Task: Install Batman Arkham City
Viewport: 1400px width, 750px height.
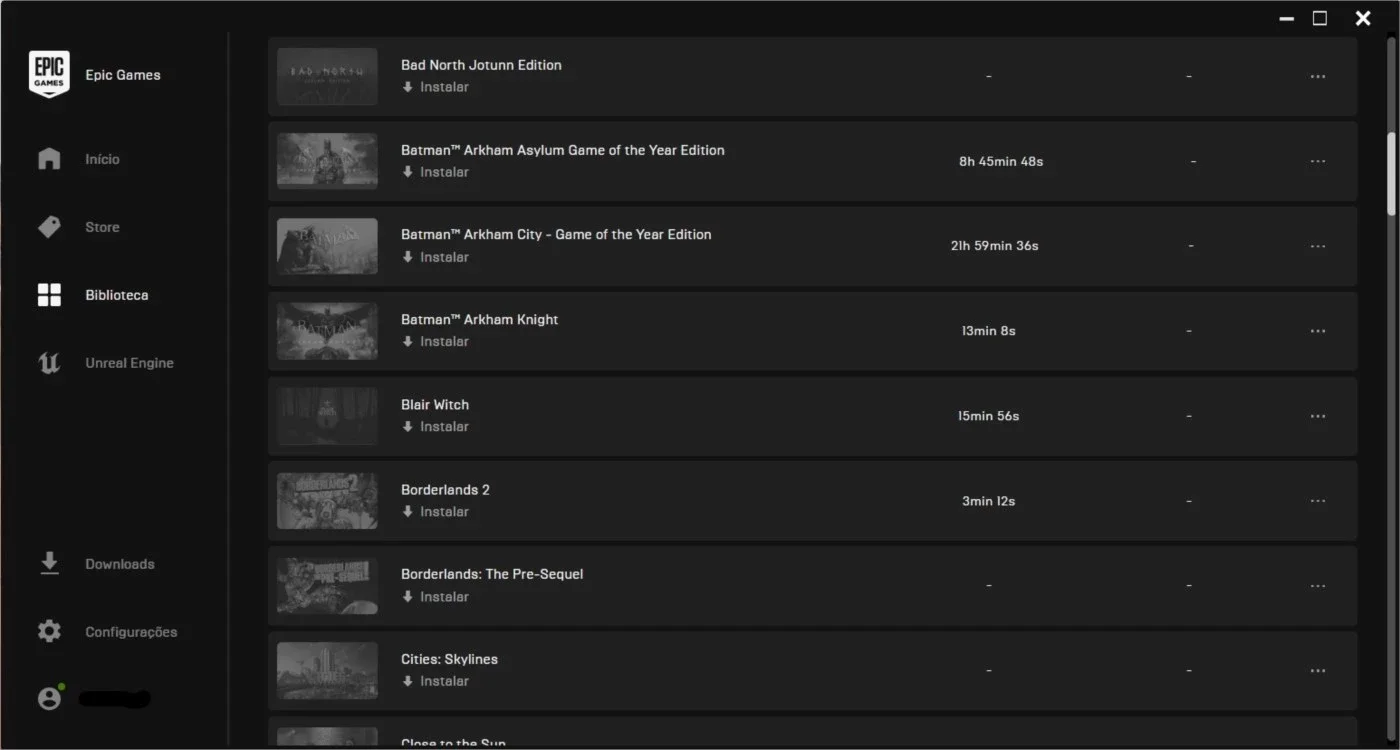Action: [444, 257]
